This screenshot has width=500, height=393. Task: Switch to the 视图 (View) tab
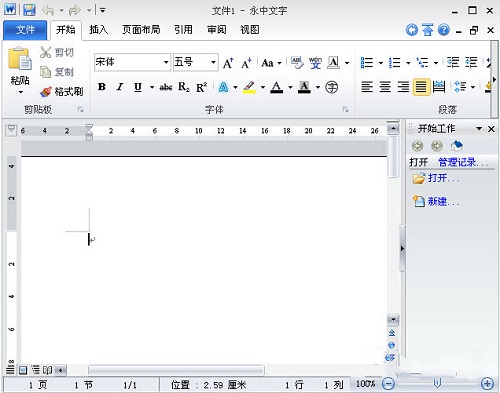(x=250, y=30)
